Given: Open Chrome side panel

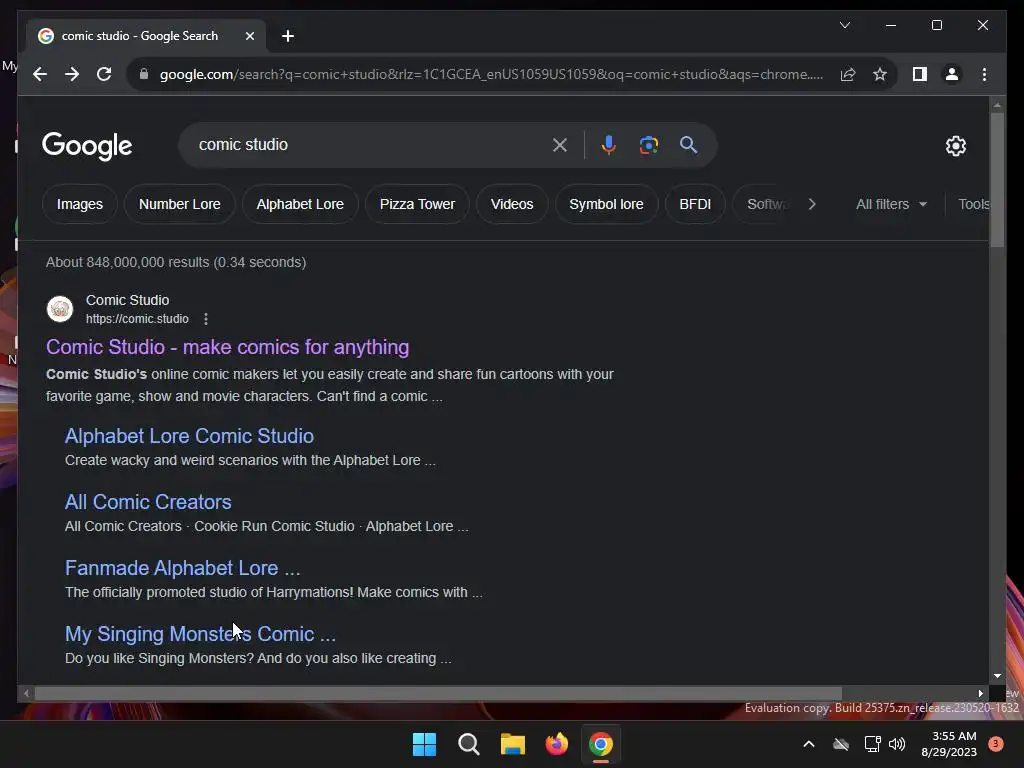Looking at the screenshot, I should (x=920, y=74).
